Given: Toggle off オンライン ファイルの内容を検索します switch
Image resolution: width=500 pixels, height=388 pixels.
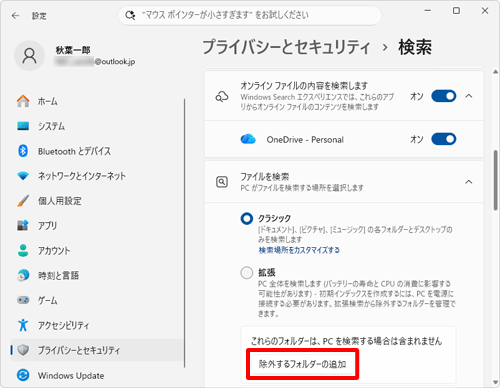Looking at the screenshot, I should (444, 96).
